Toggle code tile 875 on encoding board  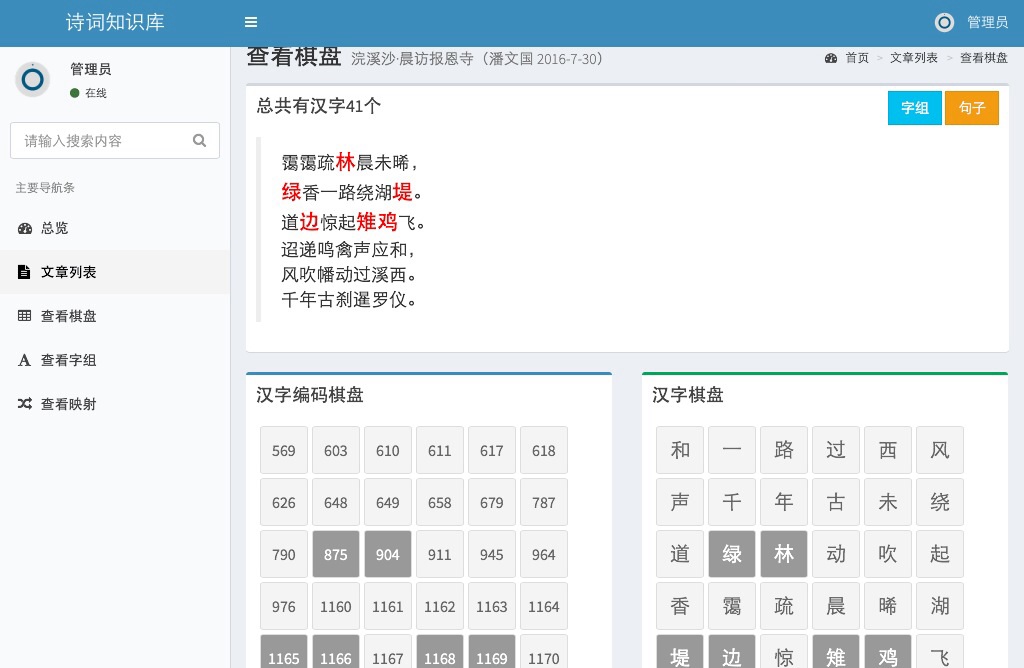point(336,554)
